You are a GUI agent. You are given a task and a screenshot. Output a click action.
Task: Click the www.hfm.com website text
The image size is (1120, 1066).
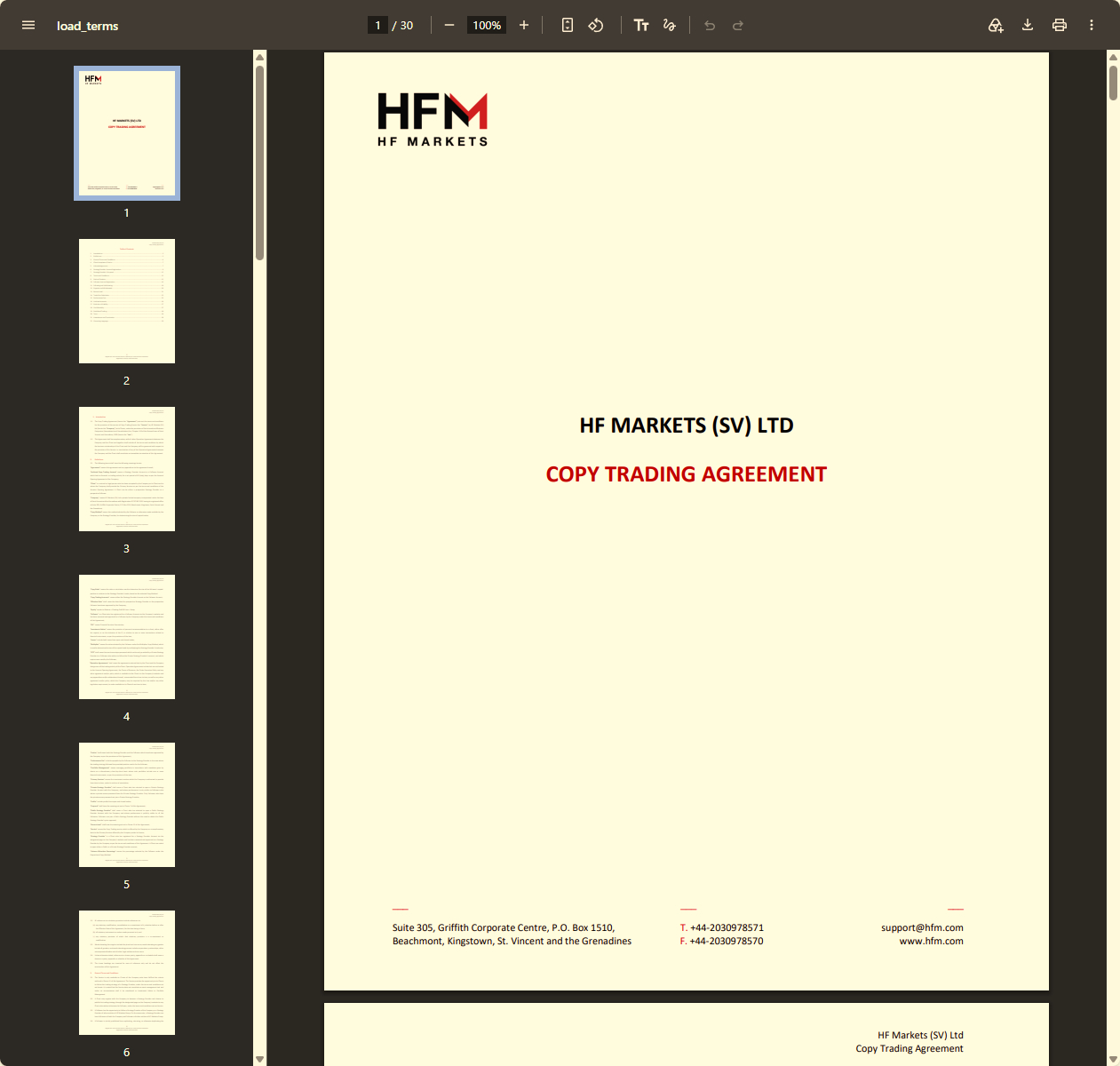point(932,941)
